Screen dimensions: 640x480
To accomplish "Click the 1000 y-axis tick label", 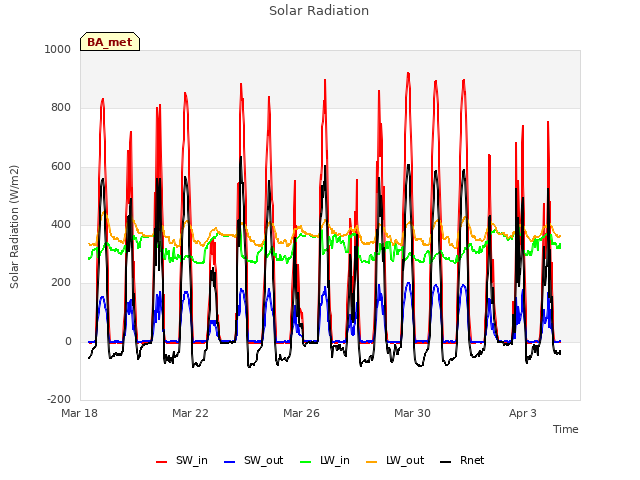I will 58,49.
